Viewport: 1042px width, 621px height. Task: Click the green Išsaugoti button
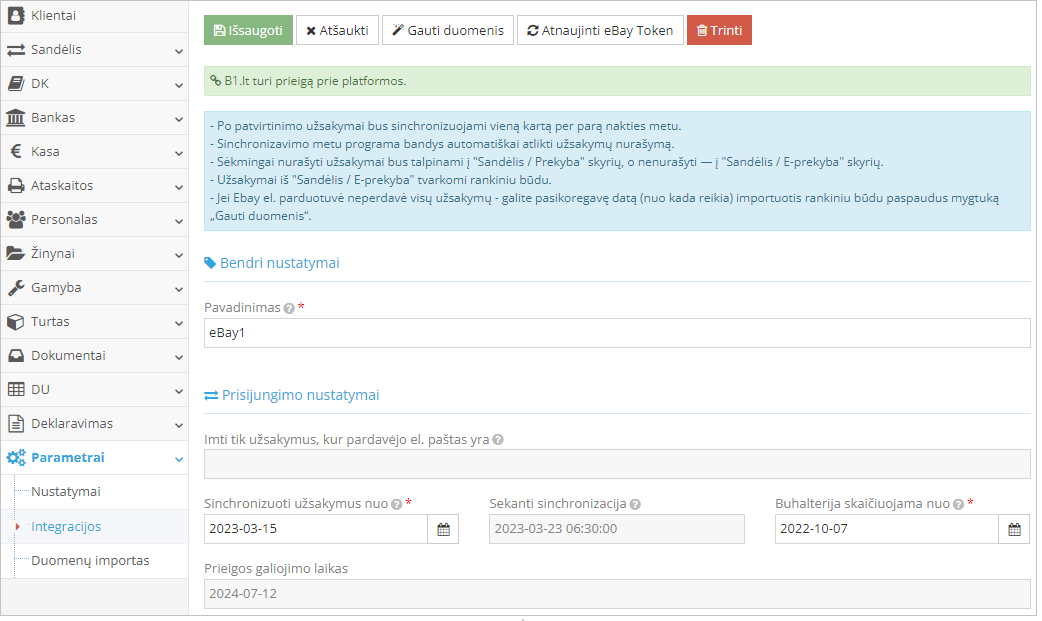pyautogui.click(x=247, y=30)
